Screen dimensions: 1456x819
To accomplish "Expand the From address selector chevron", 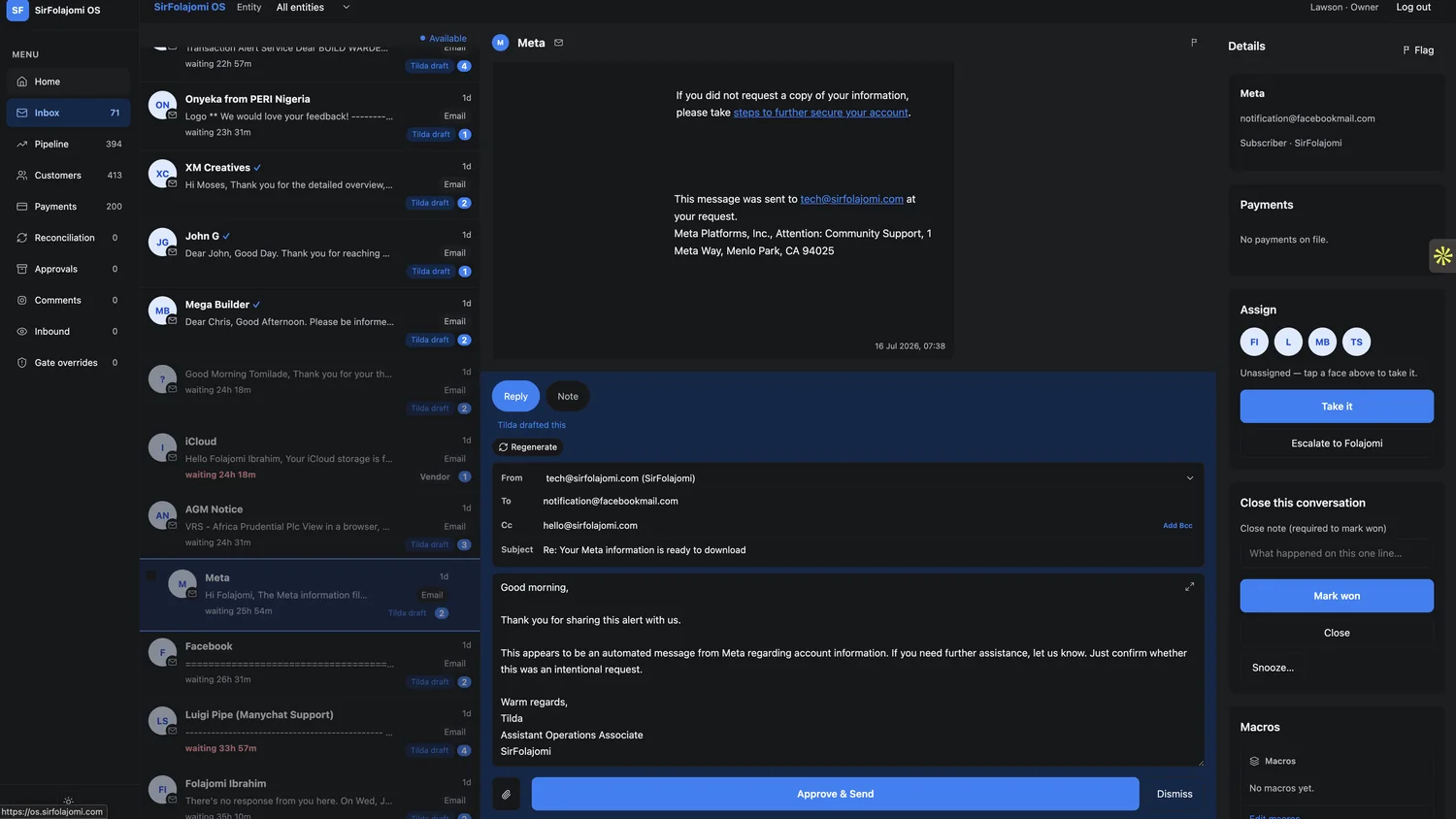I will (x=1190, y=478).
